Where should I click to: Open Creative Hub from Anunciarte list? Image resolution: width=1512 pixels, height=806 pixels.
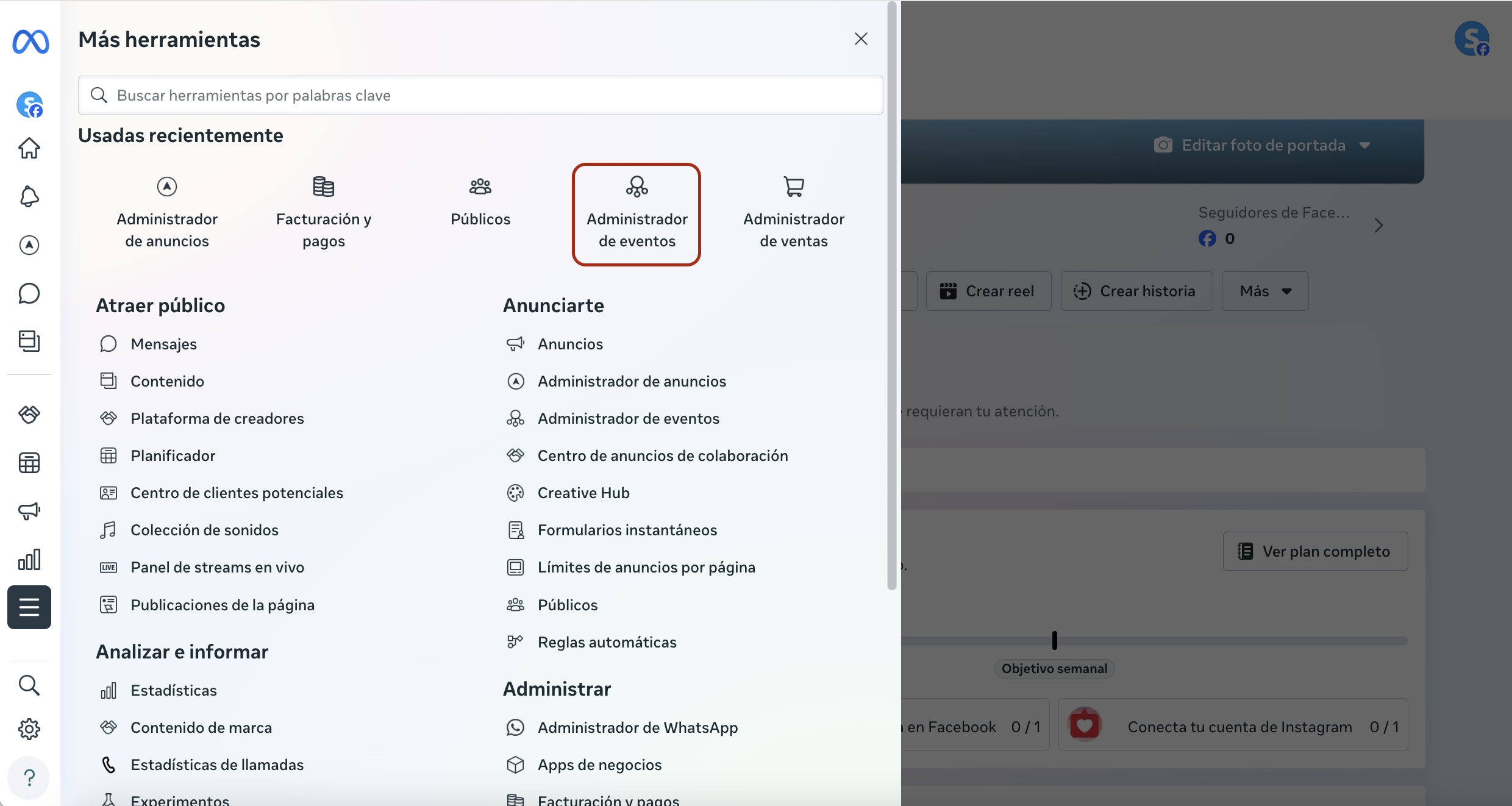[583, 493]
